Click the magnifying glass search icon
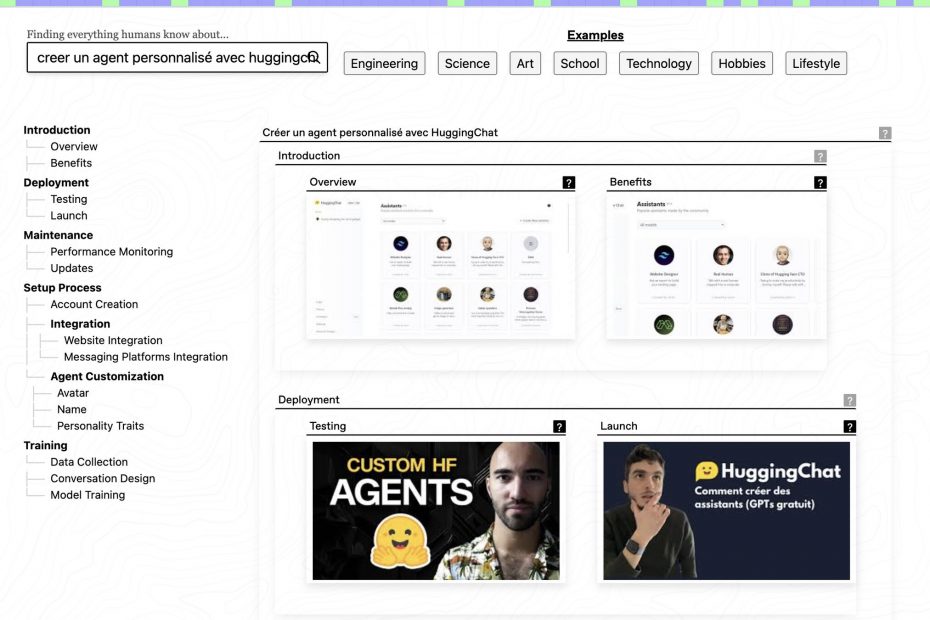Screen dimensions: 930x620 [313, 58]
